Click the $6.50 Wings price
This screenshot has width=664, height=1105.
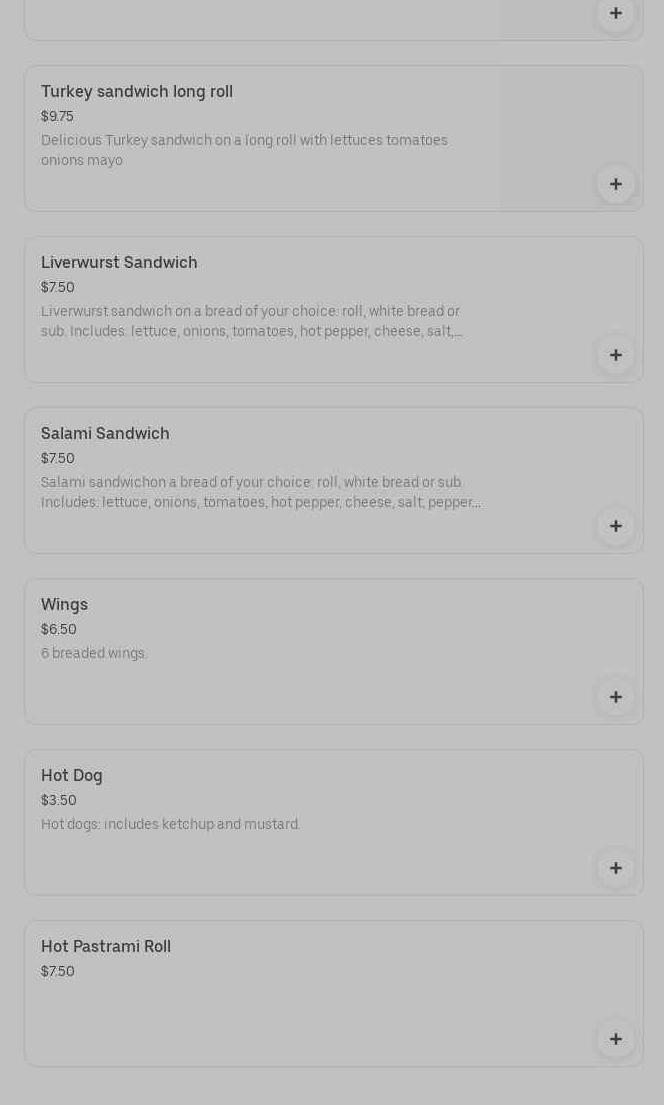(58, 629)
